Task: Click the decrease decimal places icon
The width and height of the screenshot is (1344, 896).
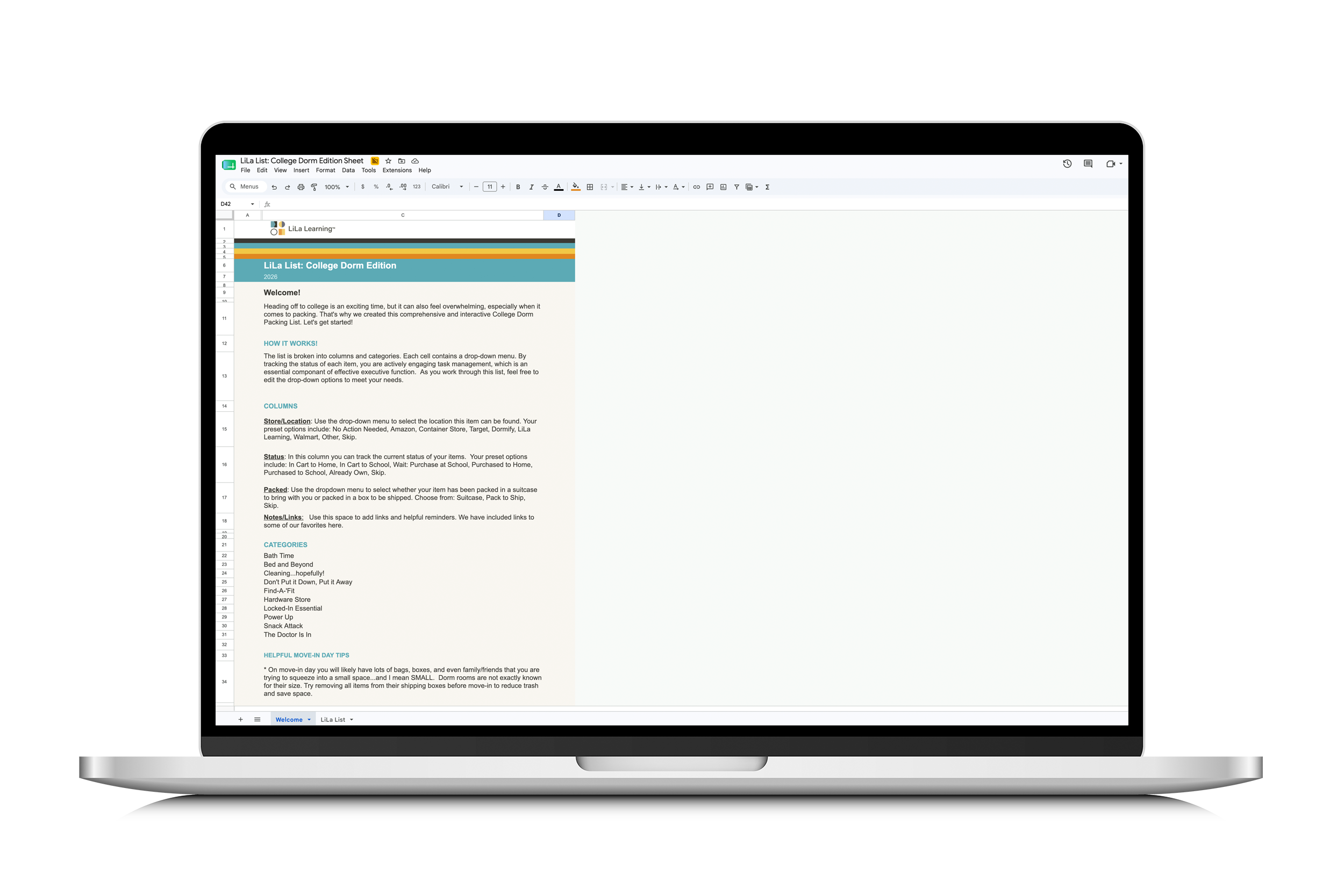Action: pos(389,187)
